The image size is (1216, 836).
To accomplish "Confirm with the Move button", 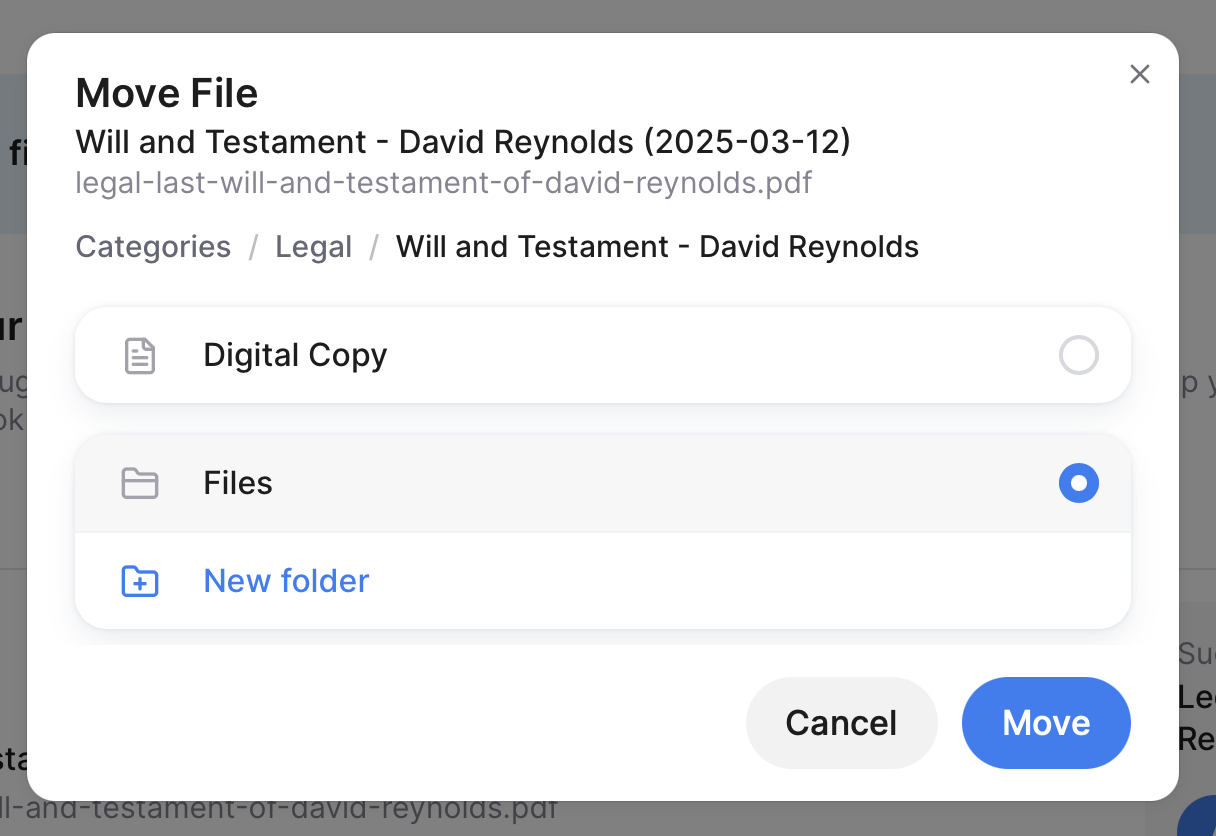I will tap(1046, 723).
